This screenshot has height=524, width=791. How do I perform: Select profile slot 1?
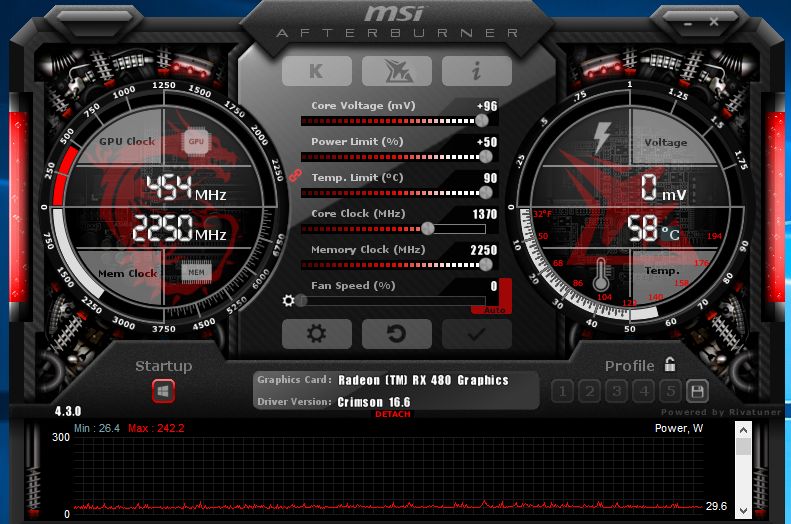click(x=562, y=391)
